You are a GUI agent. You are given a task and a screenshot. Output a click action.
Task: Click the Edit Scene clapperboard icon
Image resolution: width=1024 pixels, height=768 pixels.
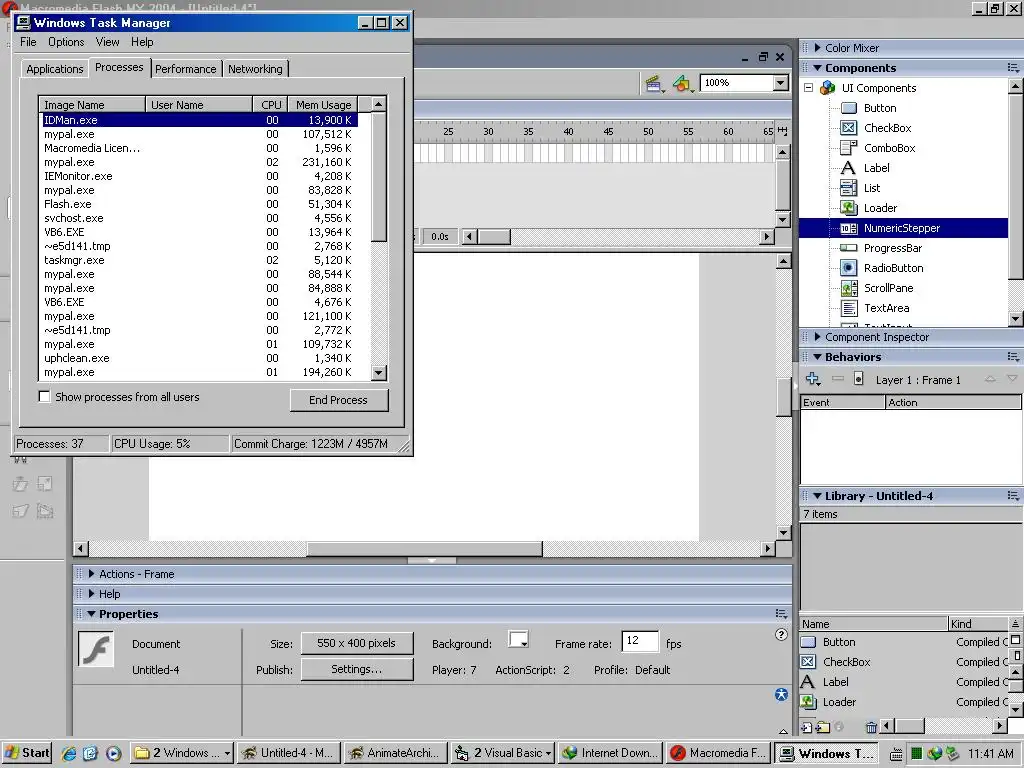653,84
